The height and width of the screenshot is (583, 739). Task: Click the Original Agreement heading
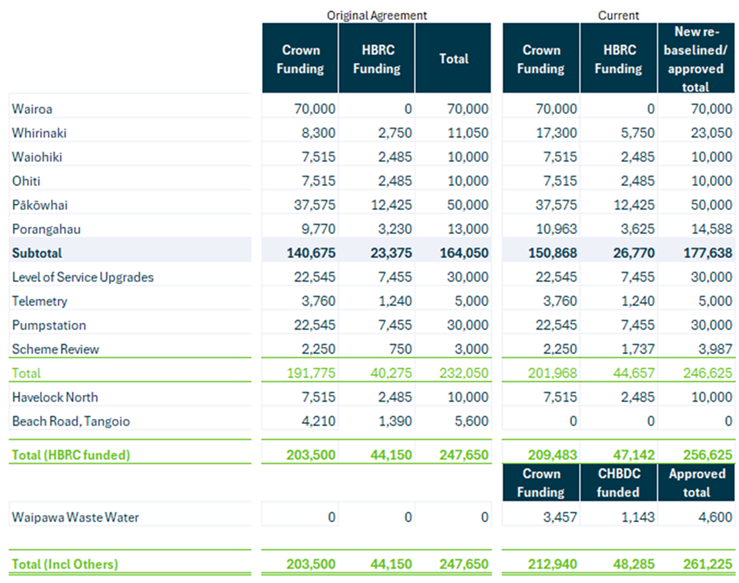(x=377, y=15)
